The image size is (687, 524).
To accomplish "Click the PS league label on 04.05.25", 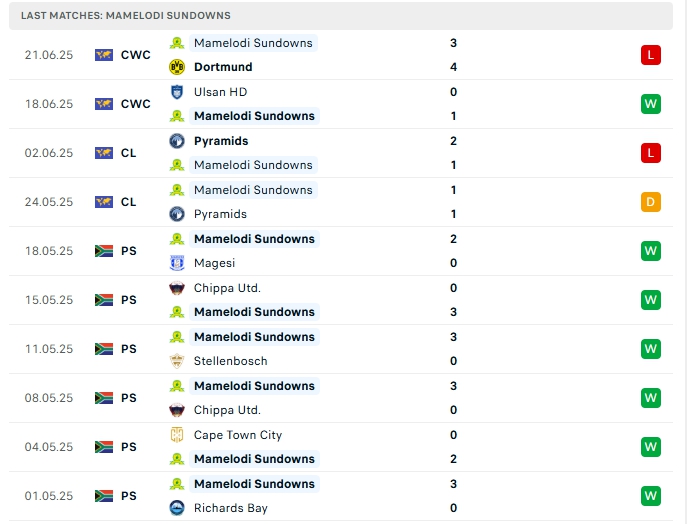I will pyautogui.click(x=128, y=447).
